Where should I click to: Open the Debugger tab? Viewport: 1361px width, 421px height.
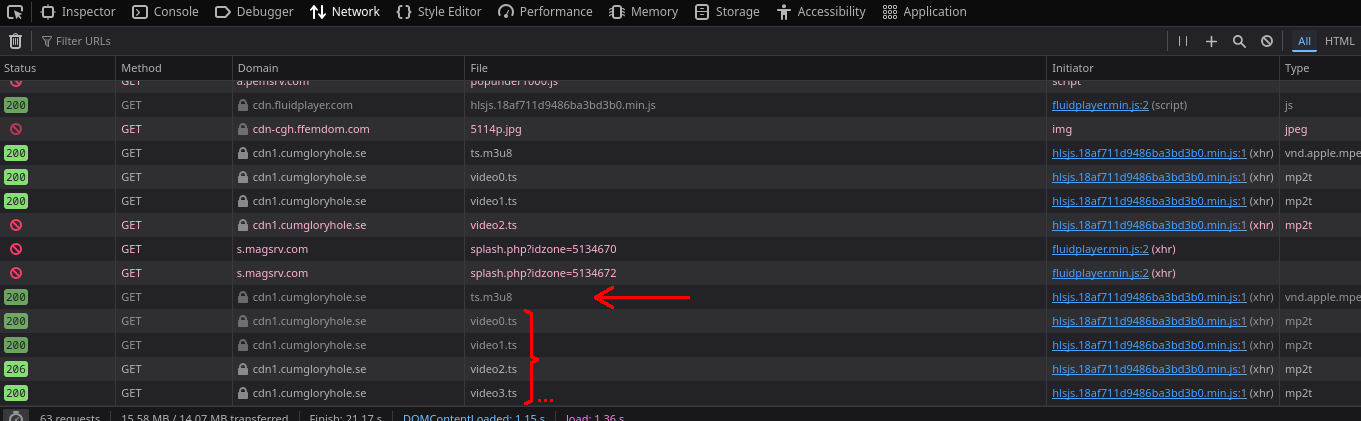254,12
